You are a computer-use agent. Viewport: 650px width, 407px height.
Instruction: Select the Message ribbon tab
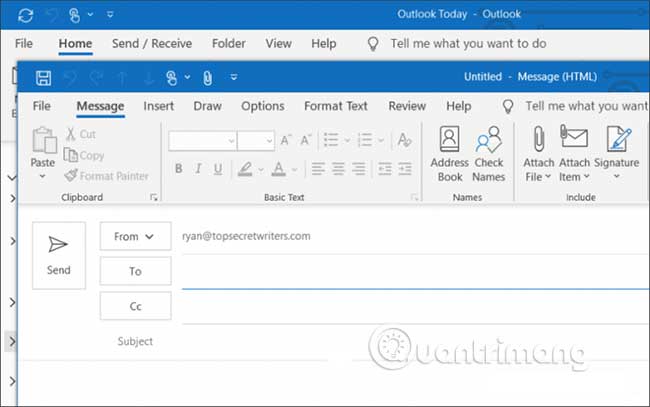(100, 106)
